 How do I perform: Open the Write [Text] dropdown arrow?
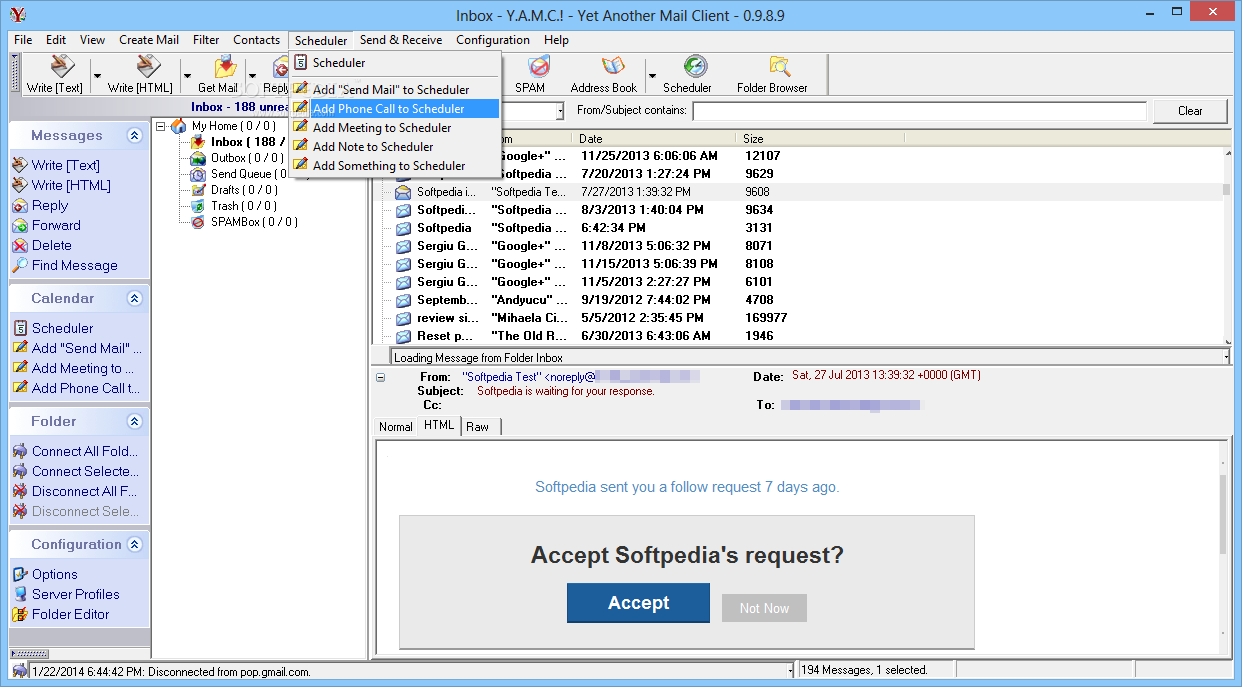pos(97,75)
